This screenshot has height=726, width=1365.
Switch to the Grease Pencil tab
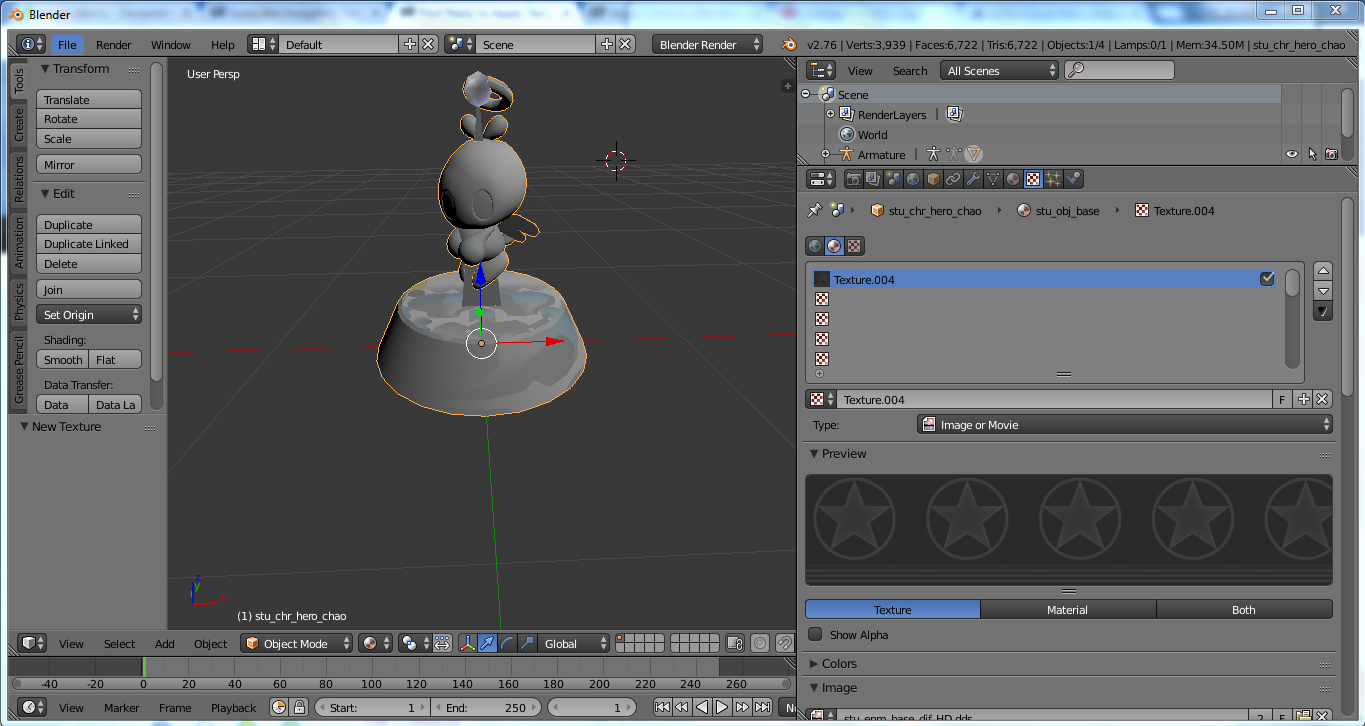click(19, 370)
